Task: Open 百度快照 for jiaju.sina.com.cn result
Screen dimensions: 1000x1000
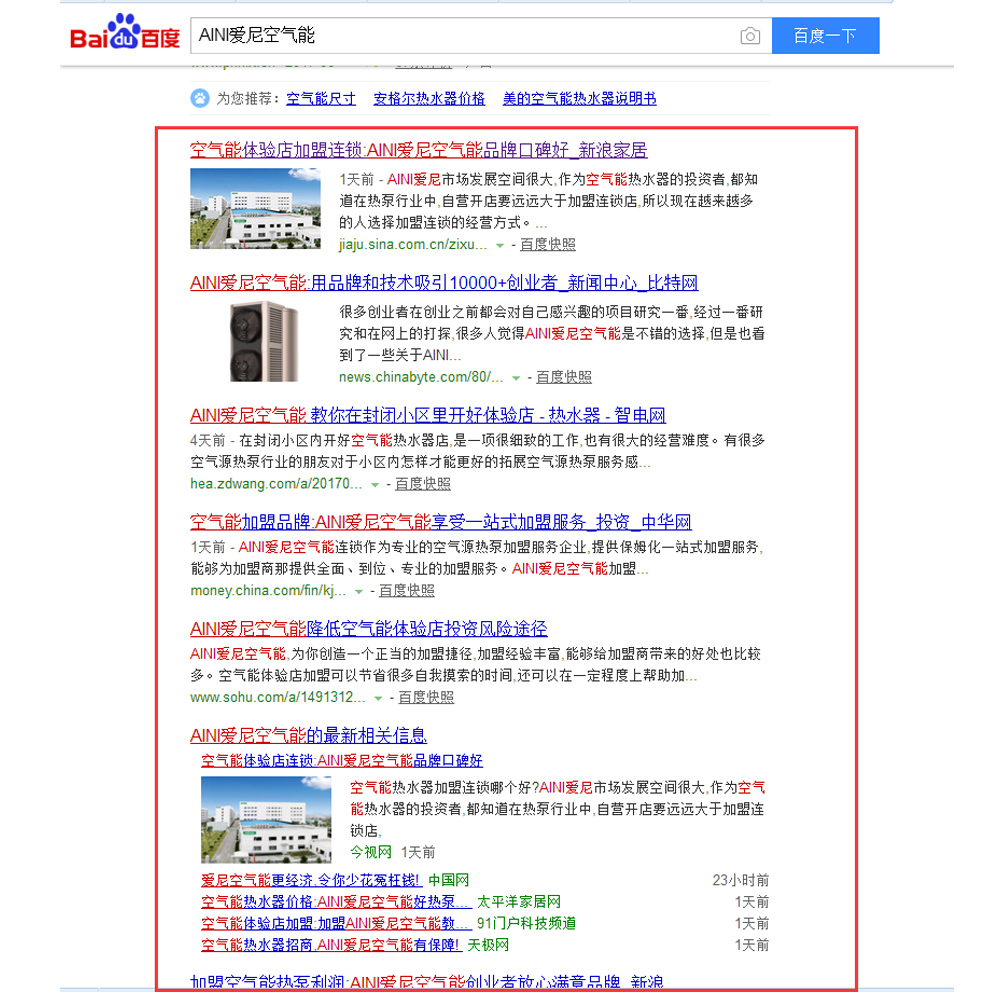Action: (x=548, y=245)
